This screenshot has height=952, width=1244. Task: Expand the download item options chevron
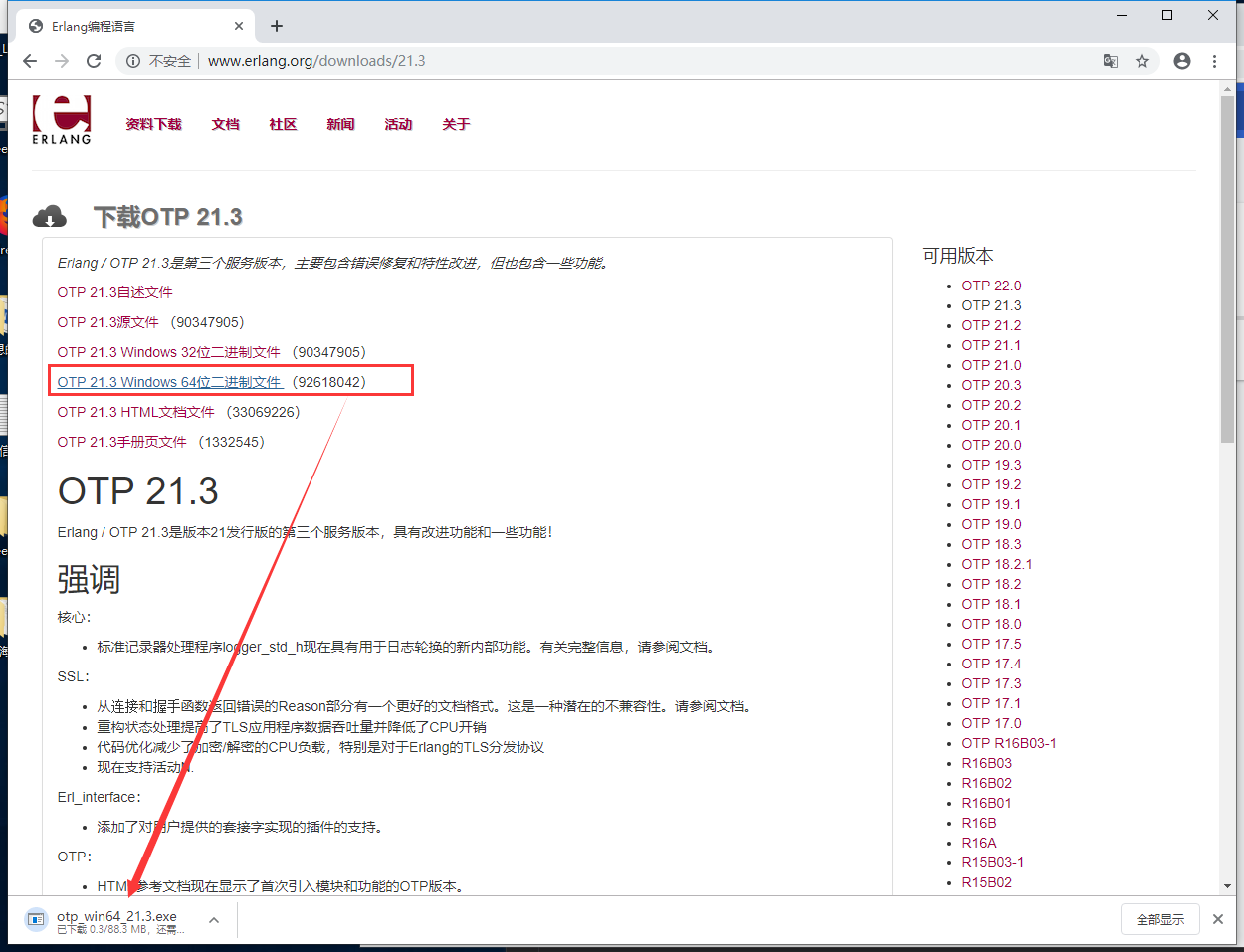tap(214, 920)
